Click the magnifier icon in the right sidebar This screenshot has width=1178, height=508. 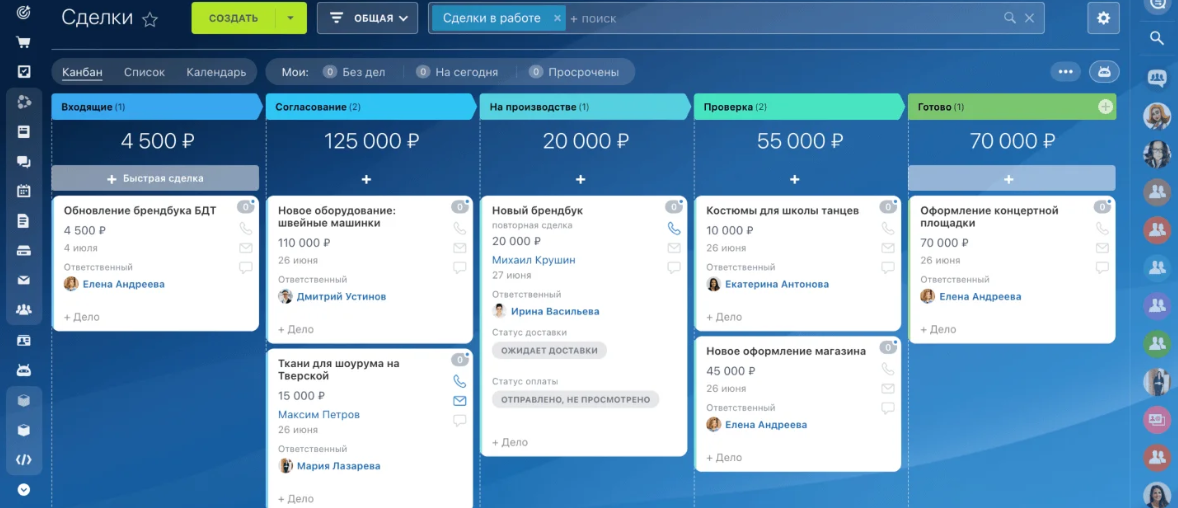click(x=1157, y=38)
